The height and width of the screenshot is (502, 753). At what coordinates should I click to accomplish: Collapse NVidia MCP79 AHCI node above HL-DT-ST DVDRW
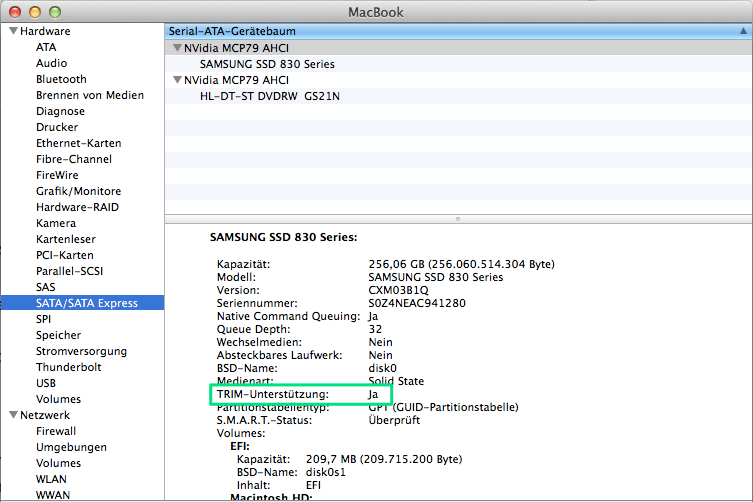(x=177, y=80)
